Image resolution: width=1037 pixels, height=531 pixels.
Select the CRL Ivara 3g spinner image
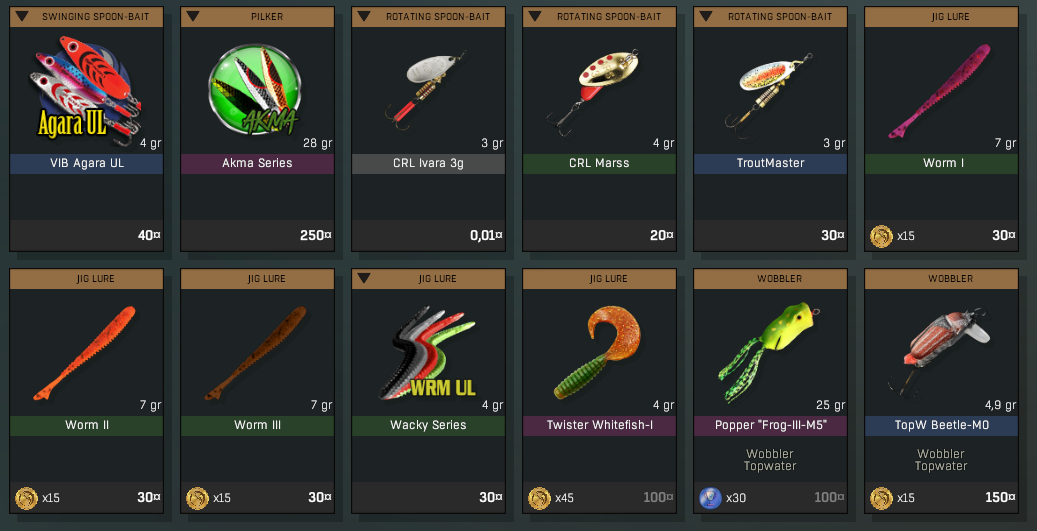[x=425, y=89]
